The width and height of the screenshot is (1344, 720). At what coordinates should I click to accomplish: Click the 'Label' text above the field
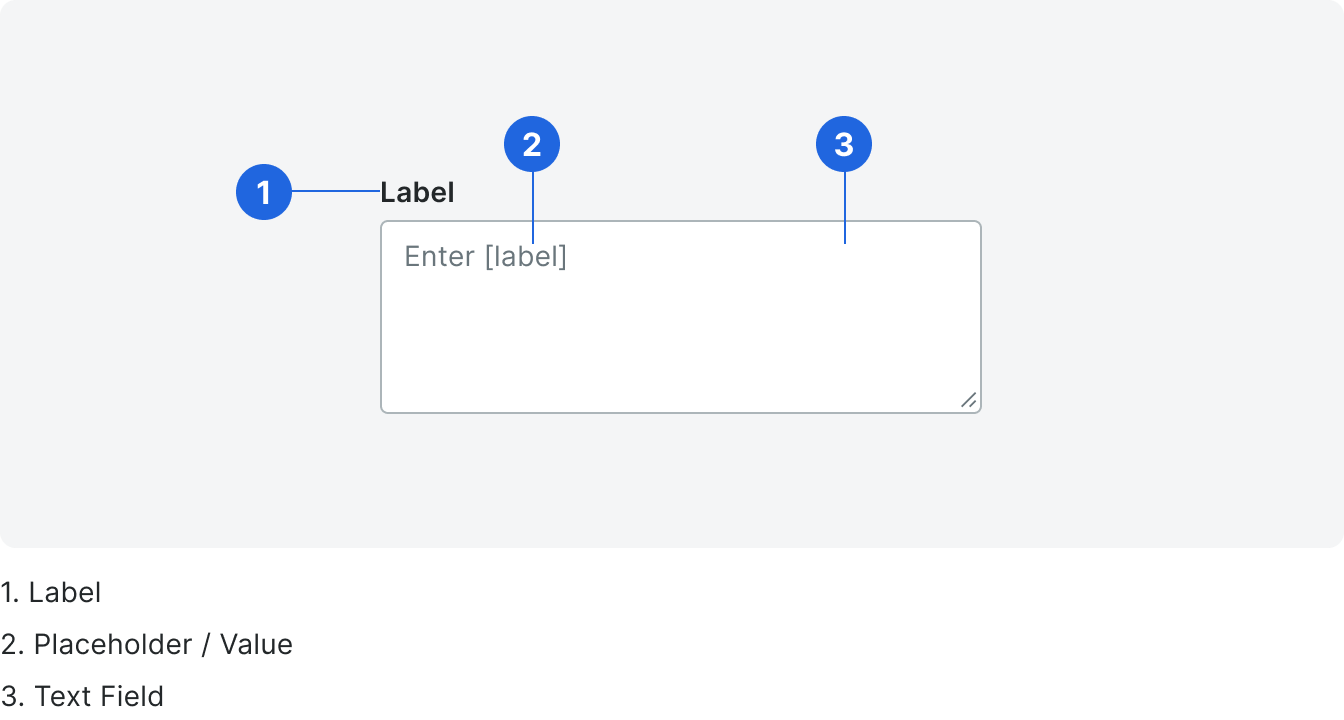pyautogui.click(x=417, y=192)
